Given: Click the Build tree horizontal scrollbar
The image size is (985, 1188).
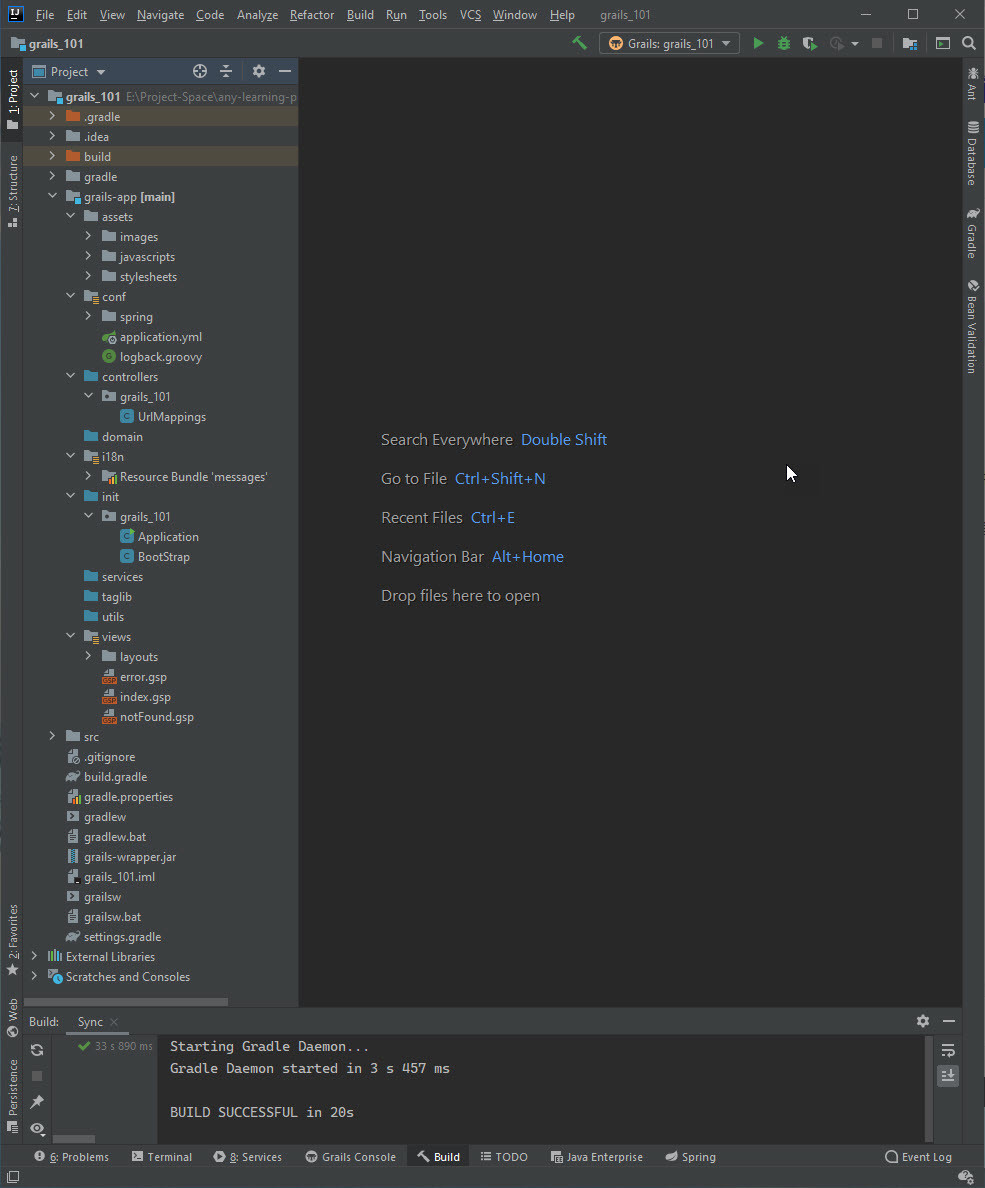Looking at the screenshot, I should tap(73, 1139).
